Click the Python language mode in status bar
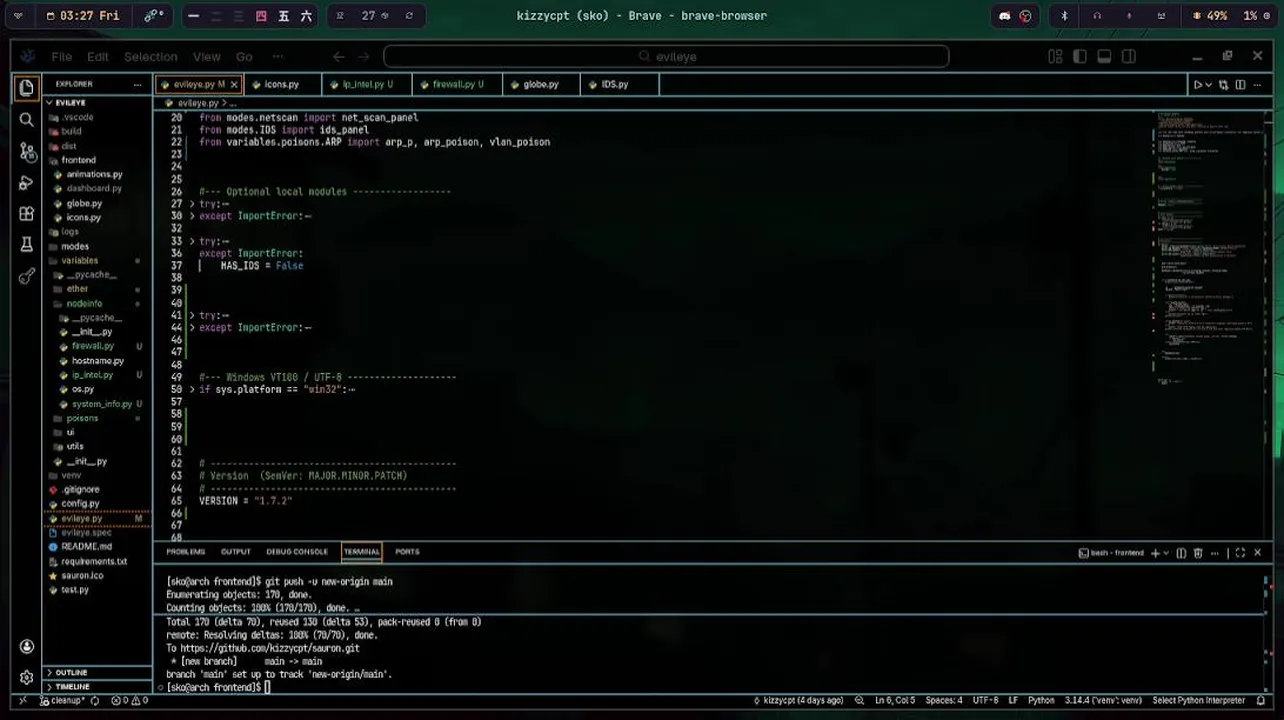Viewport: 1284px width, 720px height. click(x=1041, y=701)
